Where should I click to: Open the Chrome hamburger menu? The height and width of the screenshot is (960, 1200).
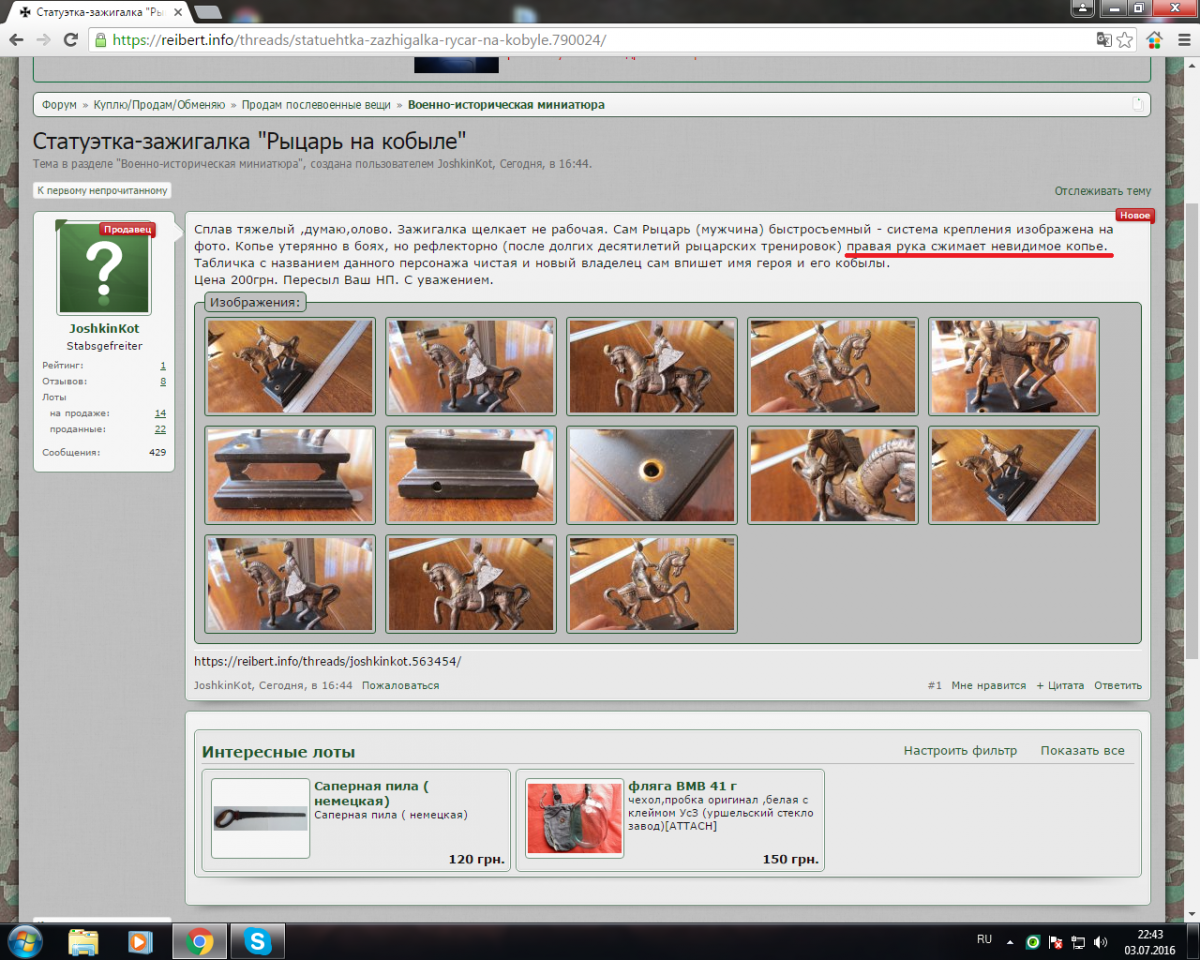pyautogui.click(x=1183, y=40)
